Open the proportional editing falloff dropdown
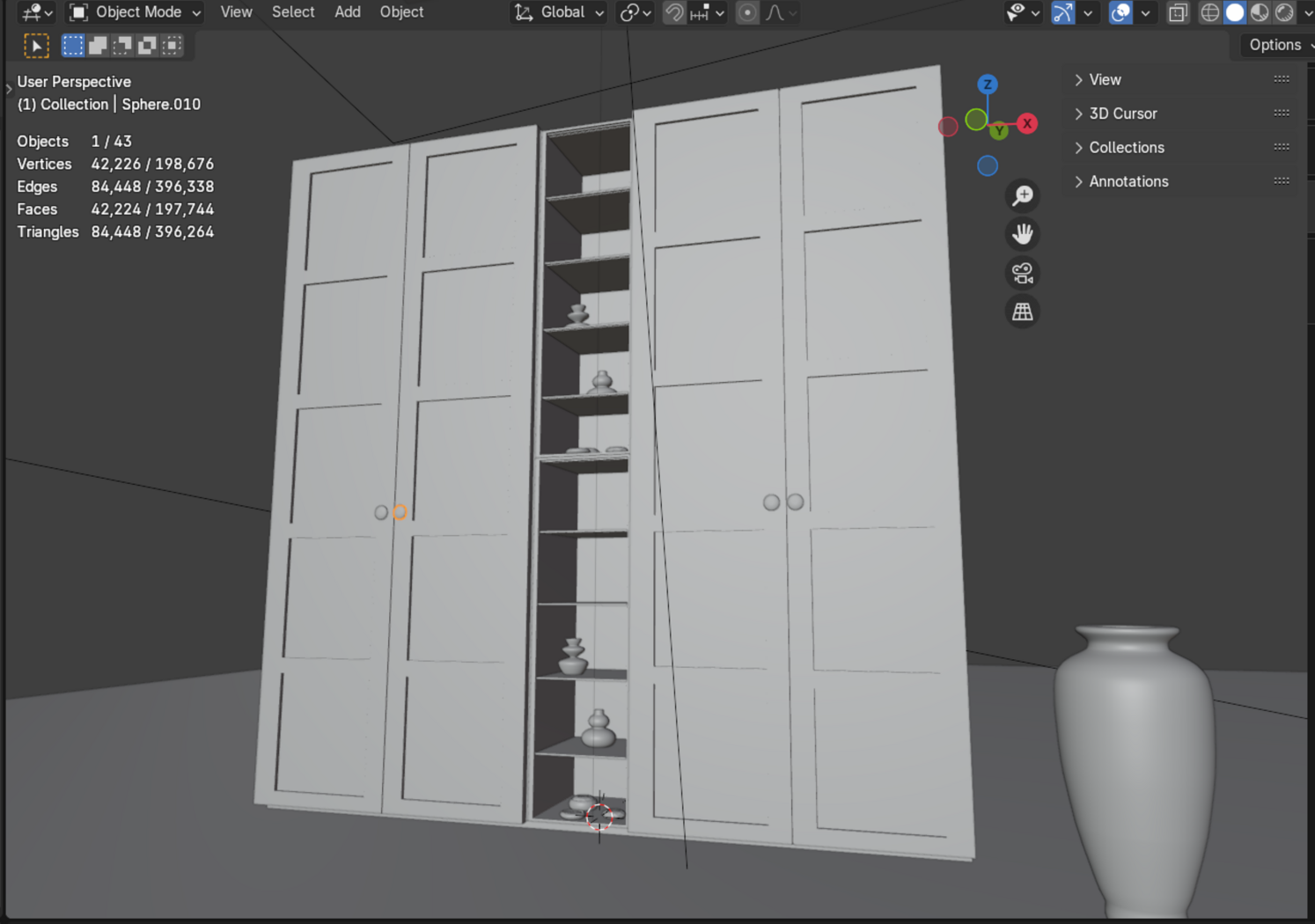 point(781,12)
